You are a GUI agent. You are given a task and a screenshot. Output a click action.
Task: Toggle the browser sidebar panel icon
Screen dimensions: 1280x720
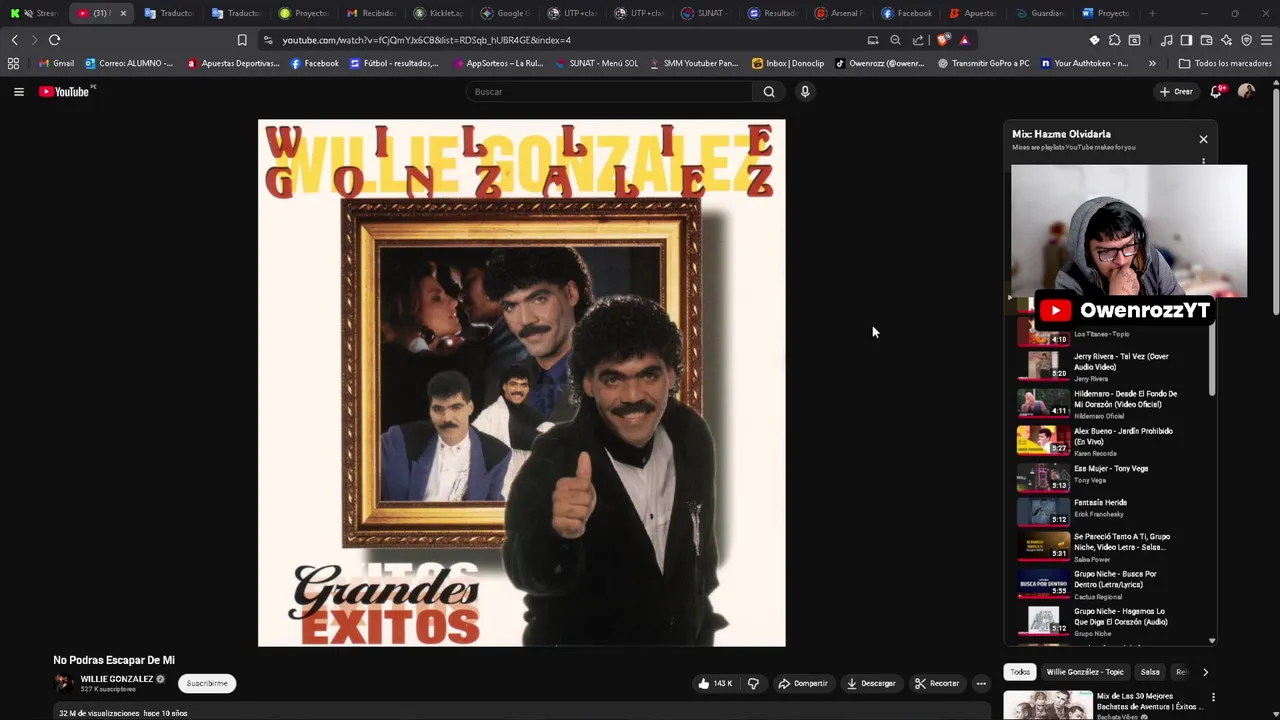[1186, 40]
